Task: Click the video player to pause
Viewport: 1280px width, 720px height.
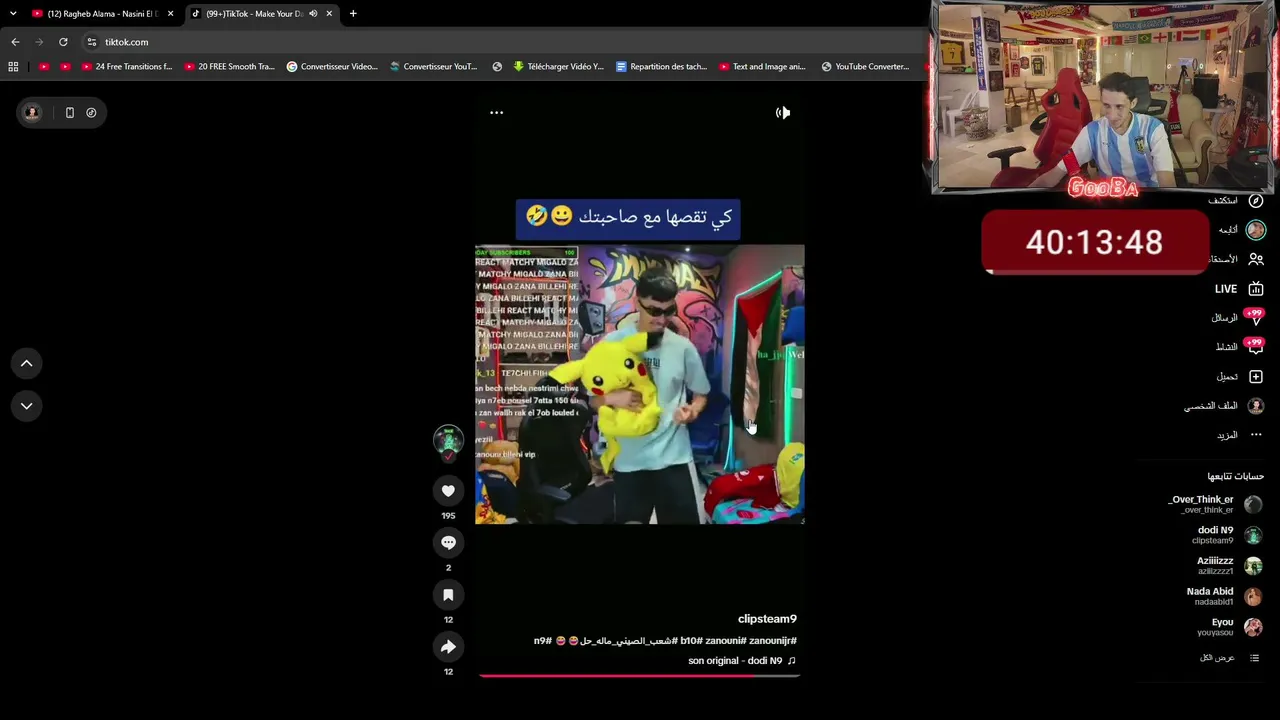Action: coord(639,384)
